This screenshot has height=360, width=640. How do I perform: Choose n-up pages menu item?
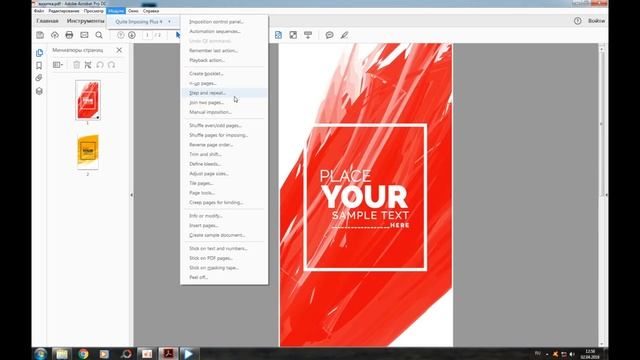224,83
